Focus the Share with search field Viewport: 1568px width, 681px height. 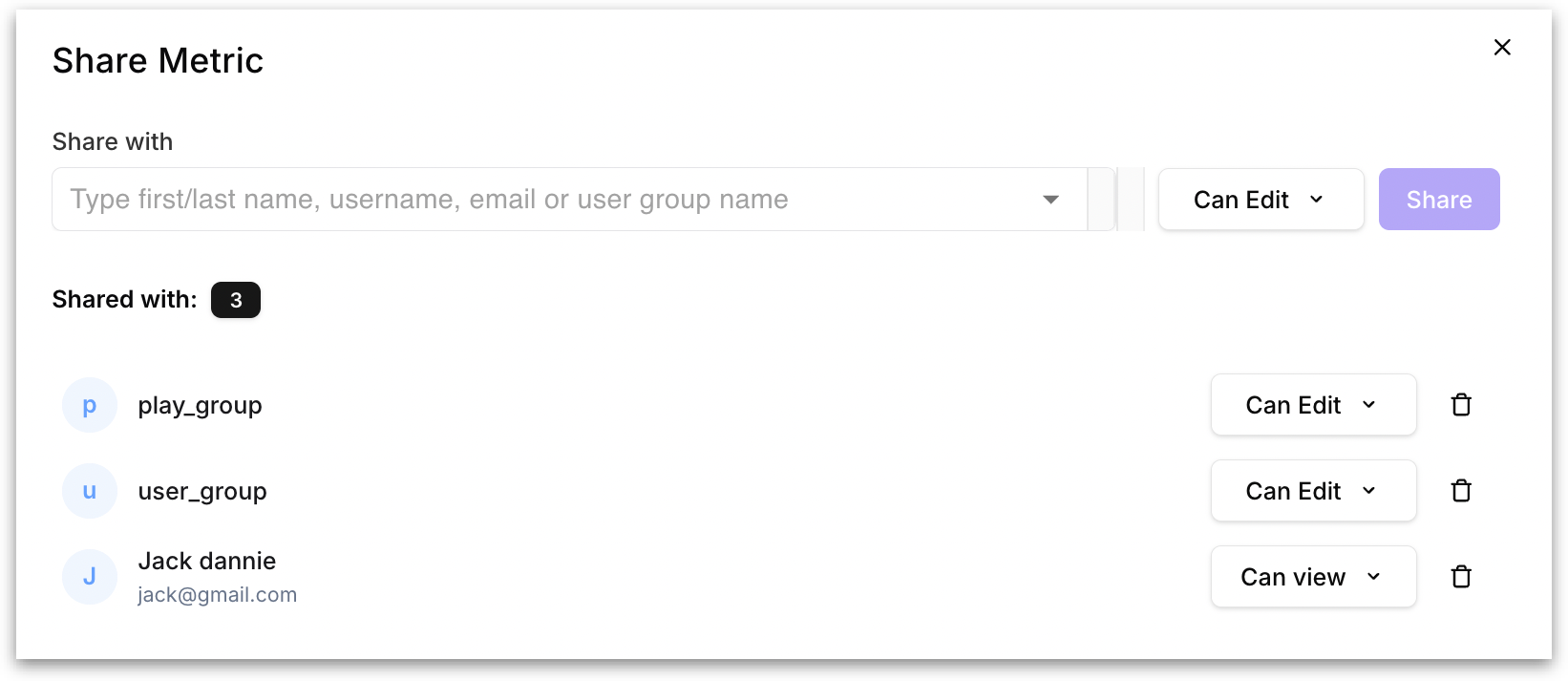[x=544, y=200]
